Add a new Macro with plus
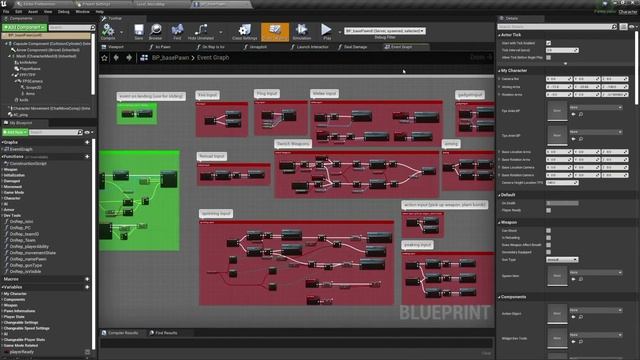This screenshot has height=360, width=640. (x=87, y=279)
